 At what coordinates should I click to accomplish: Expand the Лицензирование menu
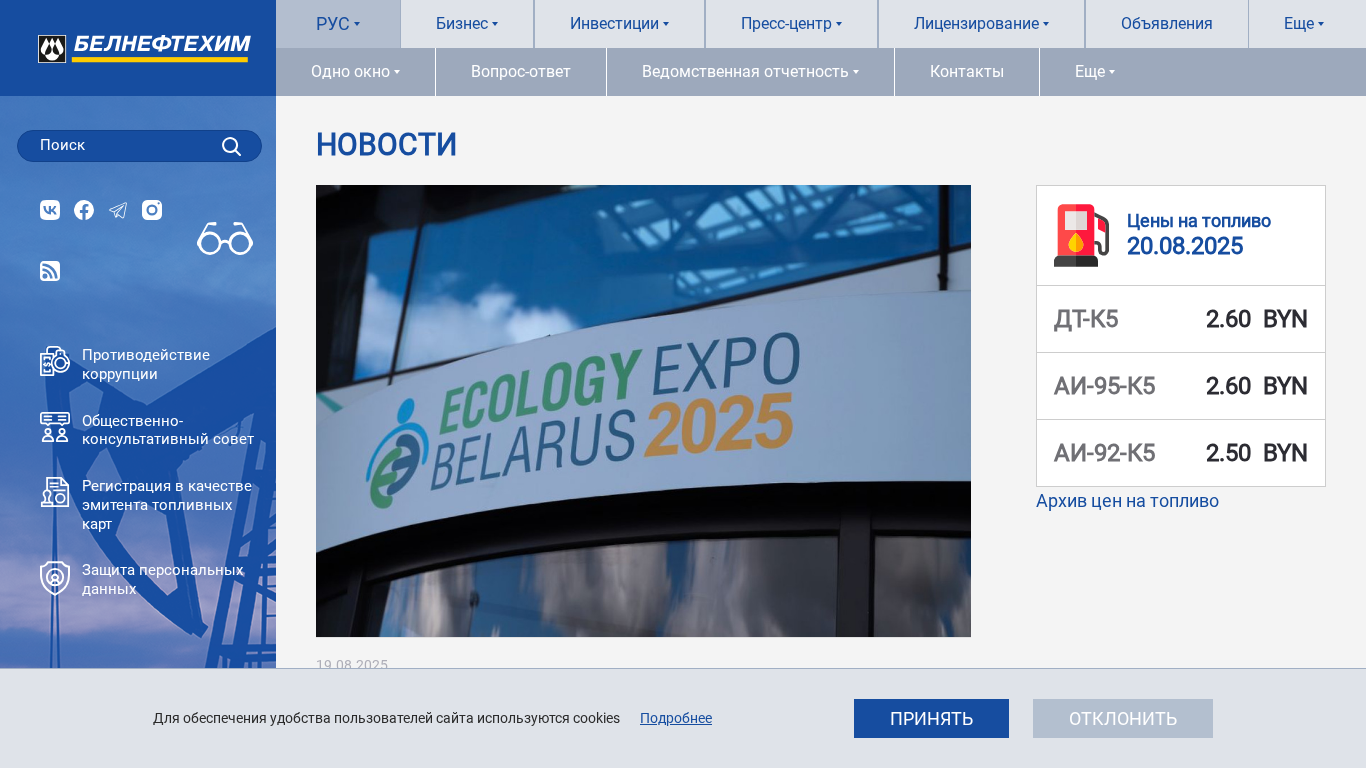(x=981, y=24)
